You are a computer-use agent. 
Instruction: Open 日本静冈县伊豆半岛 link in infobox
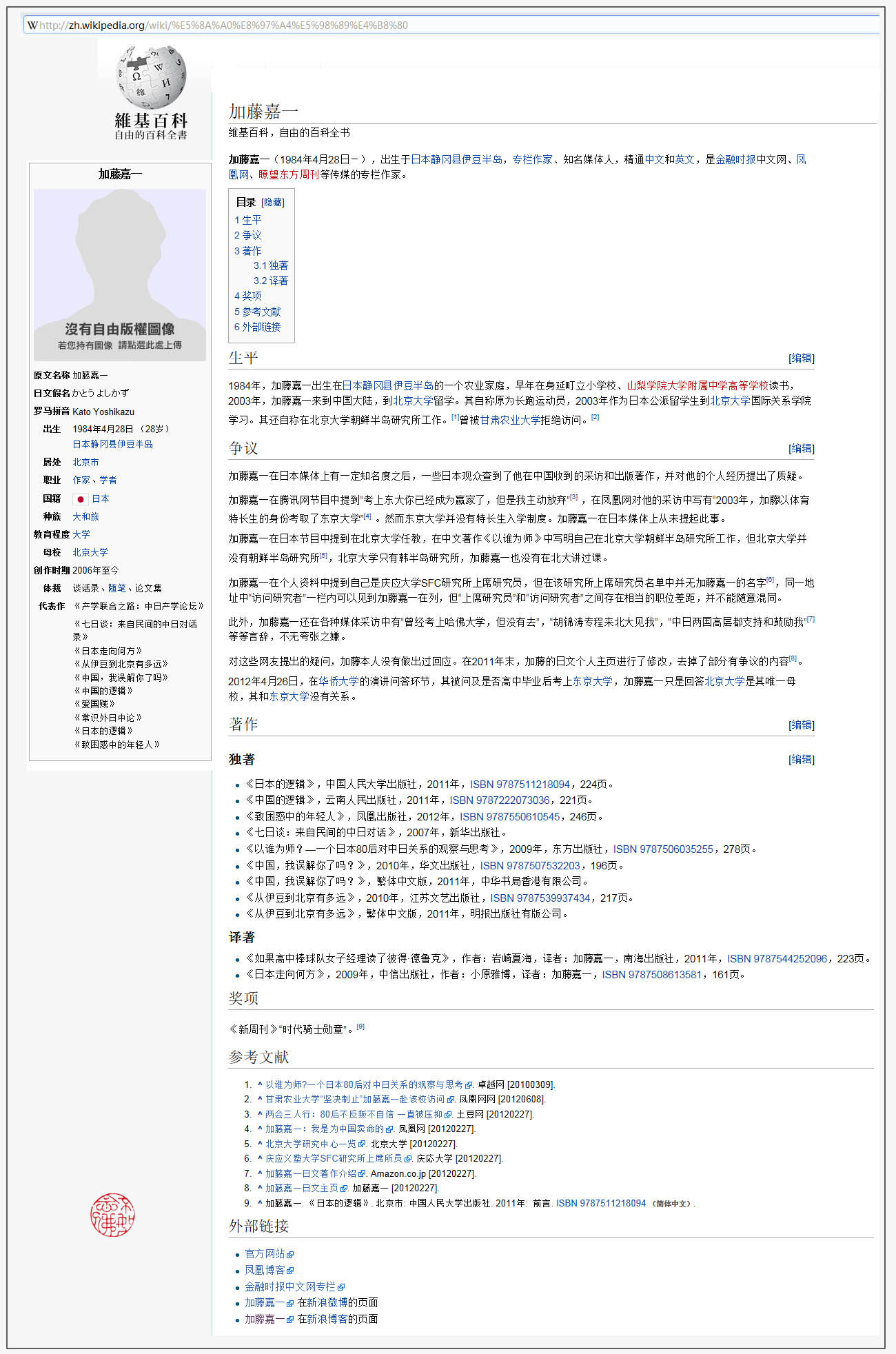(x=113, y=444)
